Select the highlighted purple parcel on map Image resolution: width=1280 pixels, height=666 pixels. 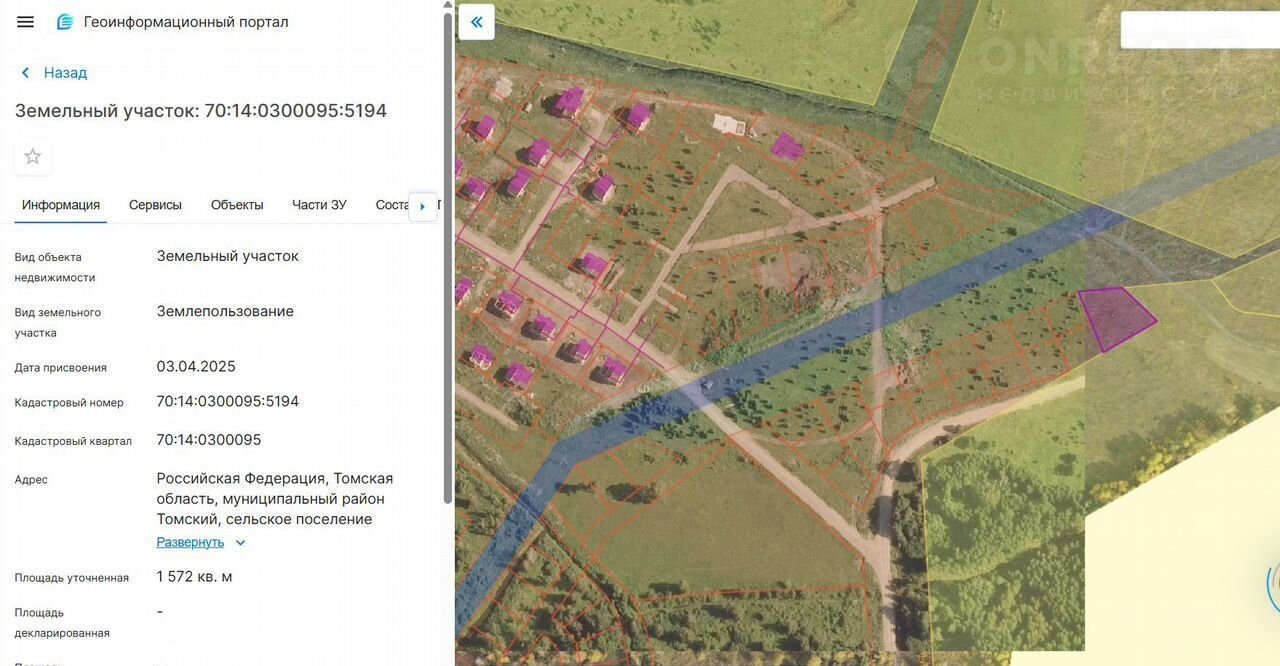tap(1117, 317)
